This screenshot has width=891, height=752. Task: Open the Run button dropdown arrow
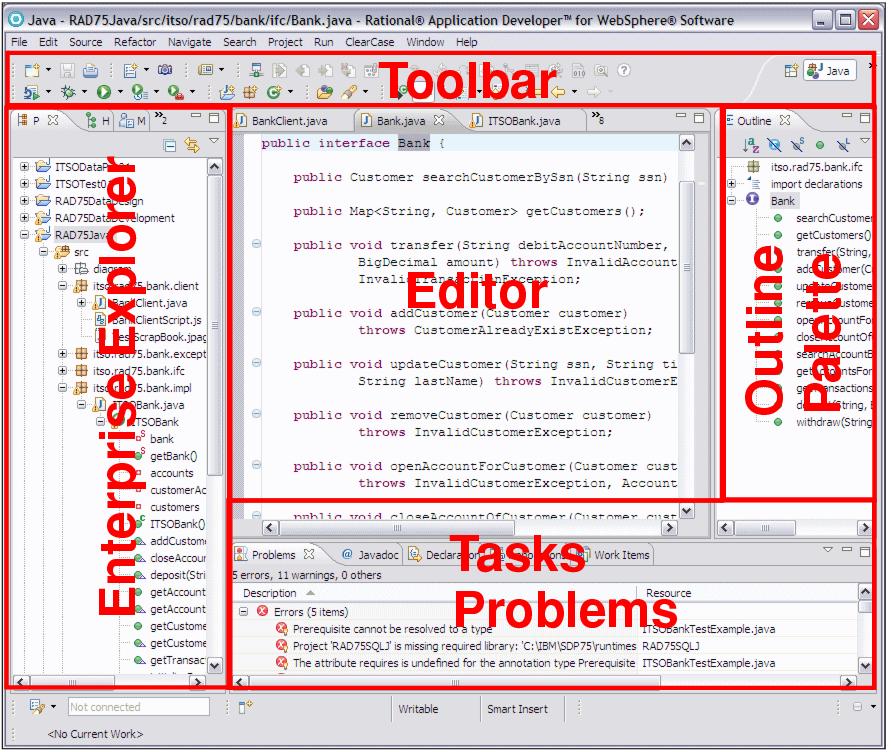[120, 92]
